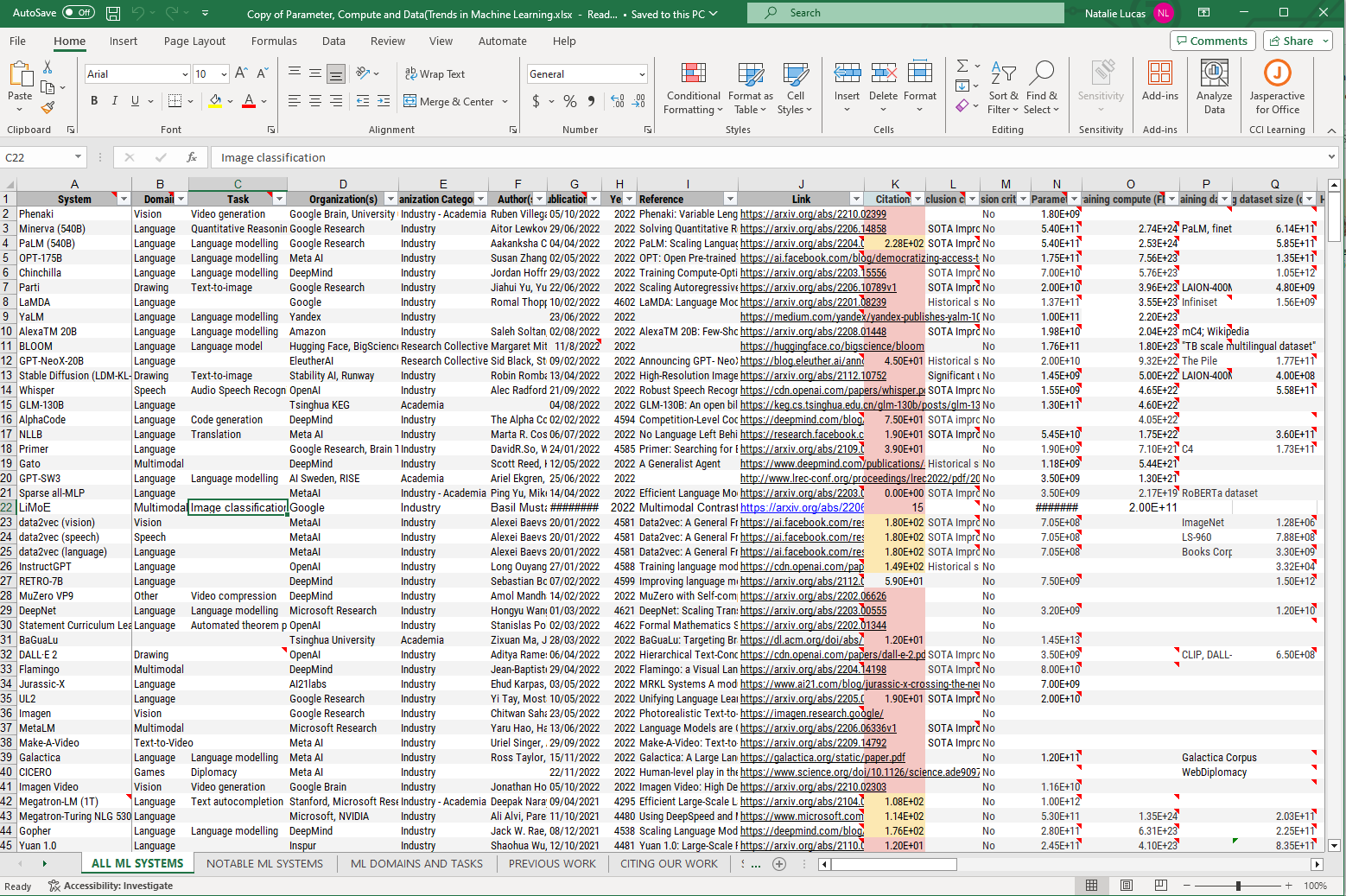The image size is (1346, 896).
Task: Click Insert Function fx icon
Action: pos(192,157)
